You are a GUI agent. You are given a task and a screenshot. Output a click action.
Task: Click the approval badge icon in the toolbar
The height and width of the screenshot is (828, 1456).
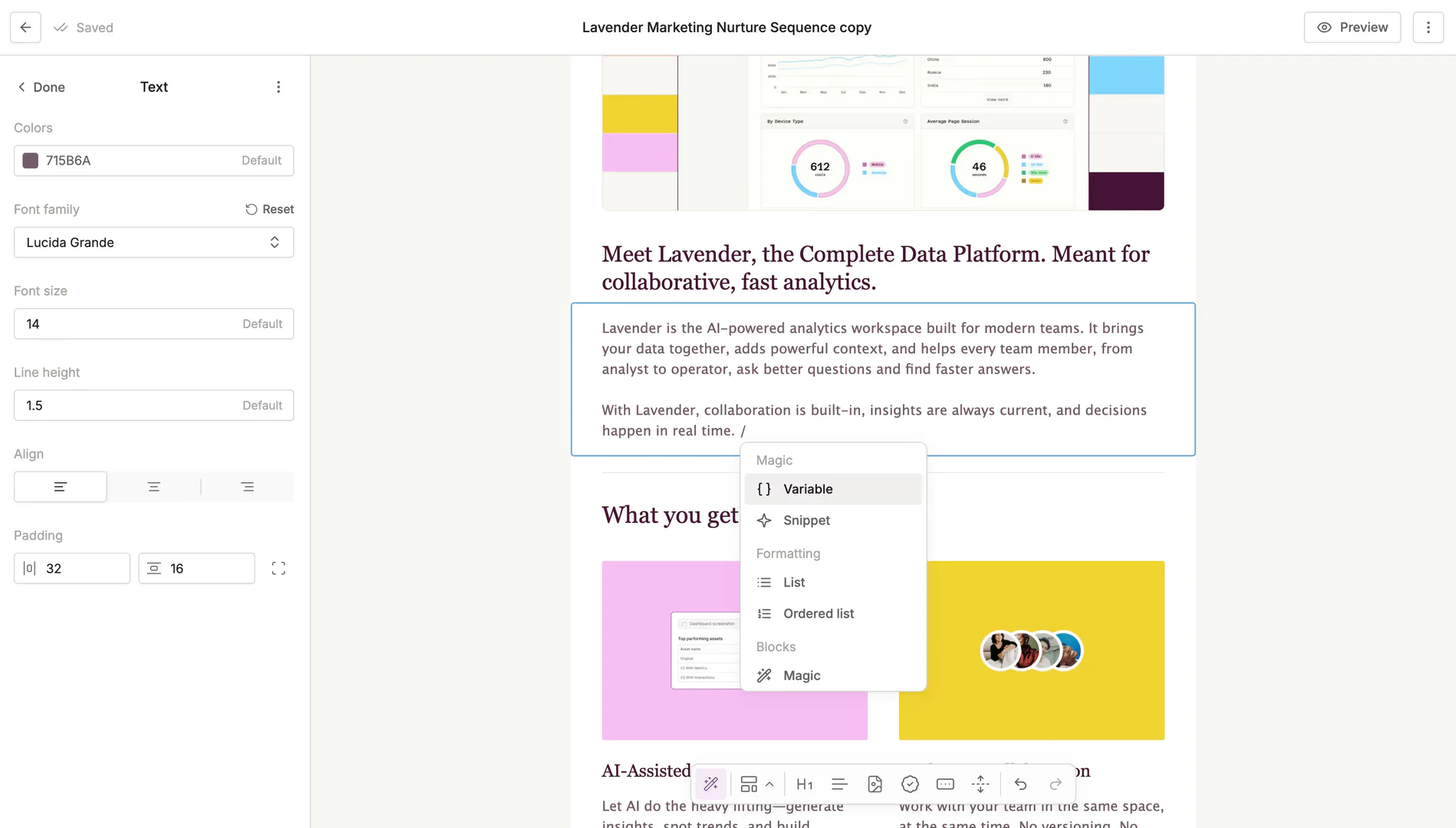(910, 784)
